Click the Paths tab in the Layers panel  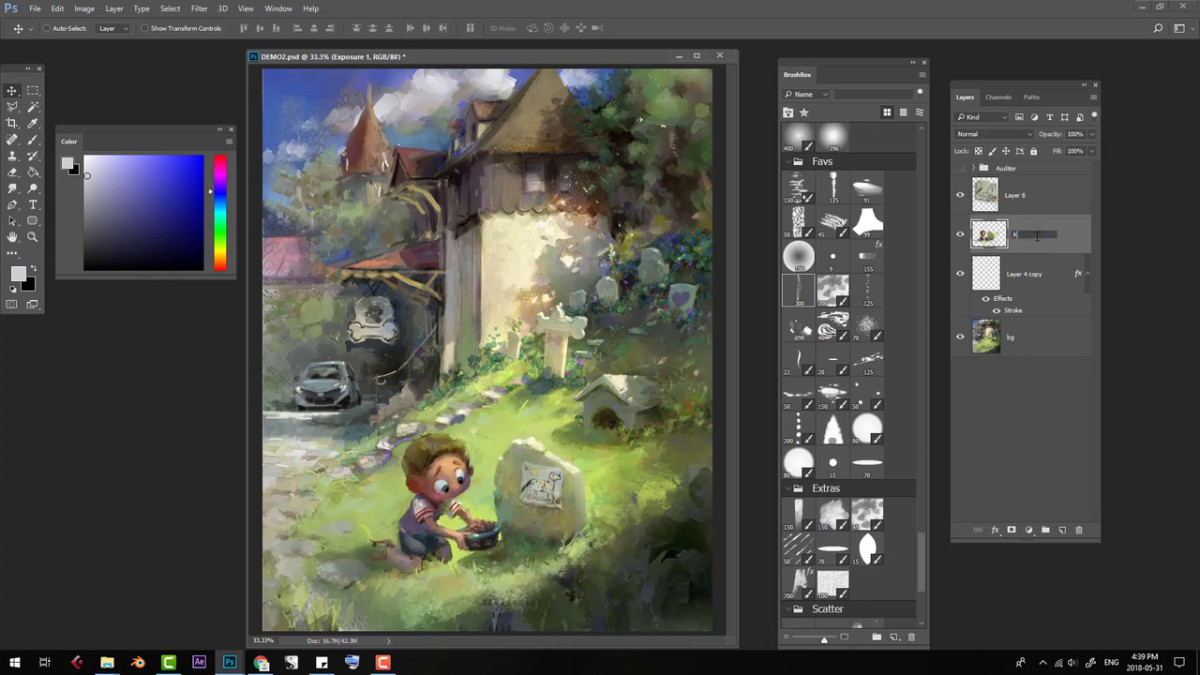click(1031, 97)
